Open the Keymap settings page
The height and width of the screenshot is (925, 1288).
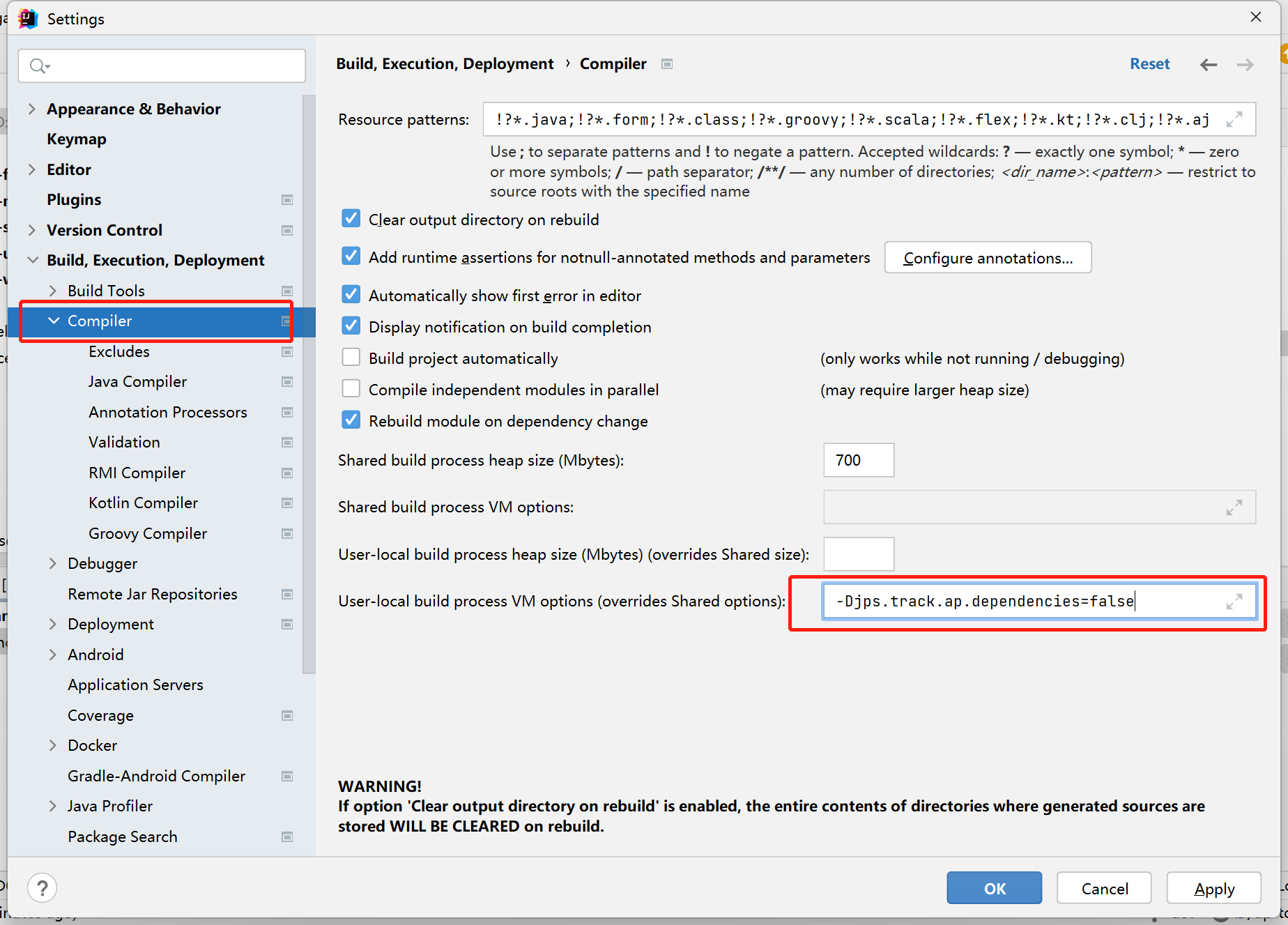(77, 139)
